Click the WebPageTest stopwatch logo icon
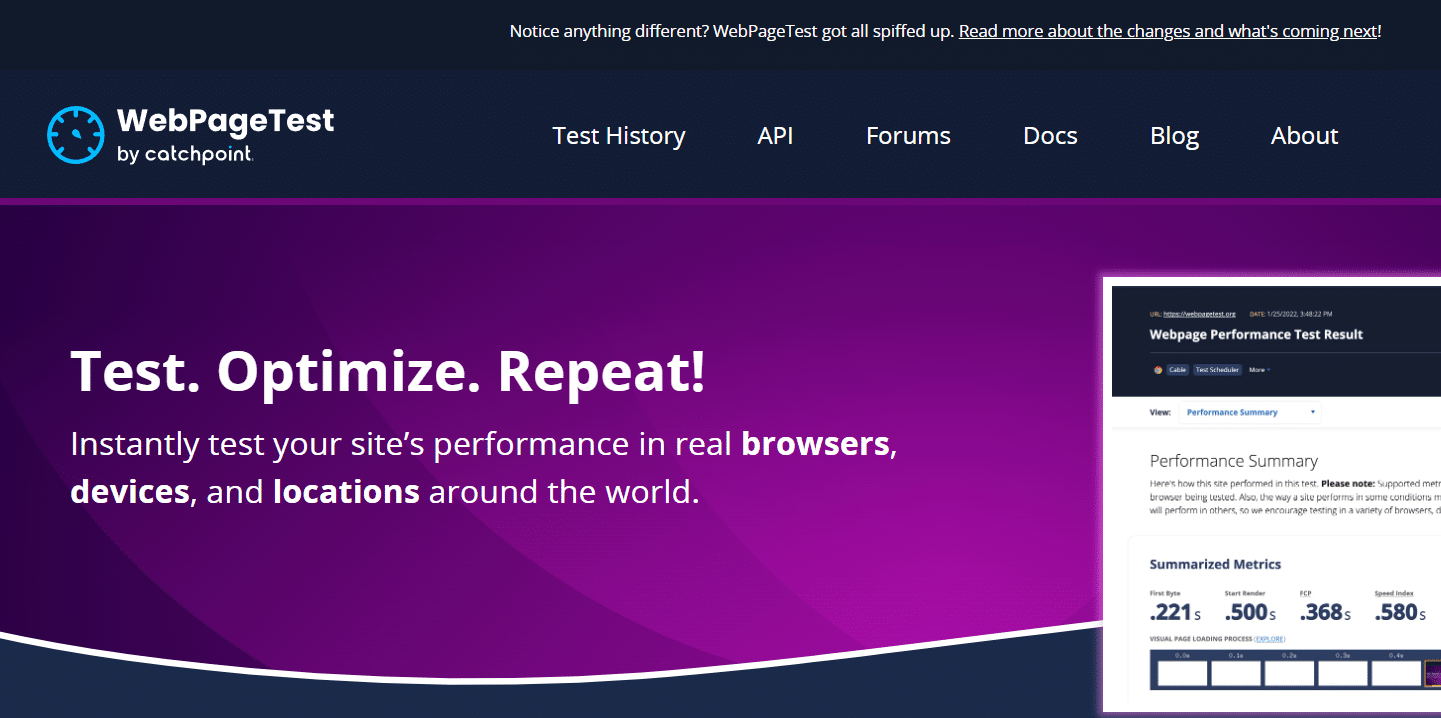1441x718 pixels. coord(75,135)
